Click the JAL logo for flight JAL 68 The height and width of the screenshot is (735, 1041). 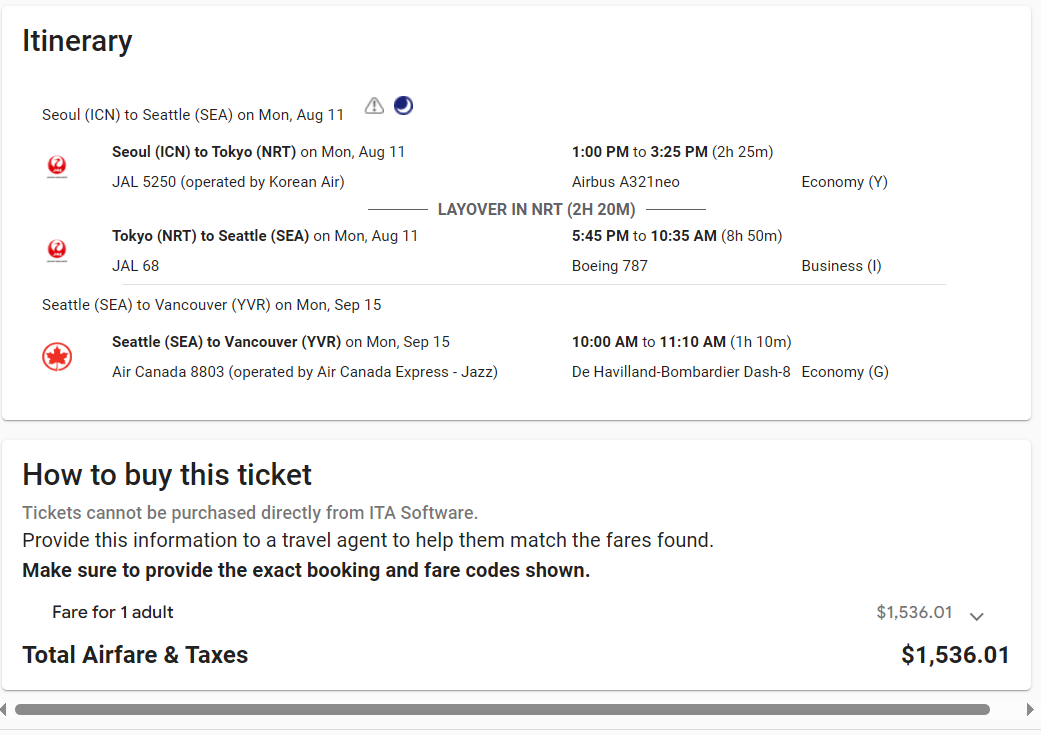click(x=57, y=250)
